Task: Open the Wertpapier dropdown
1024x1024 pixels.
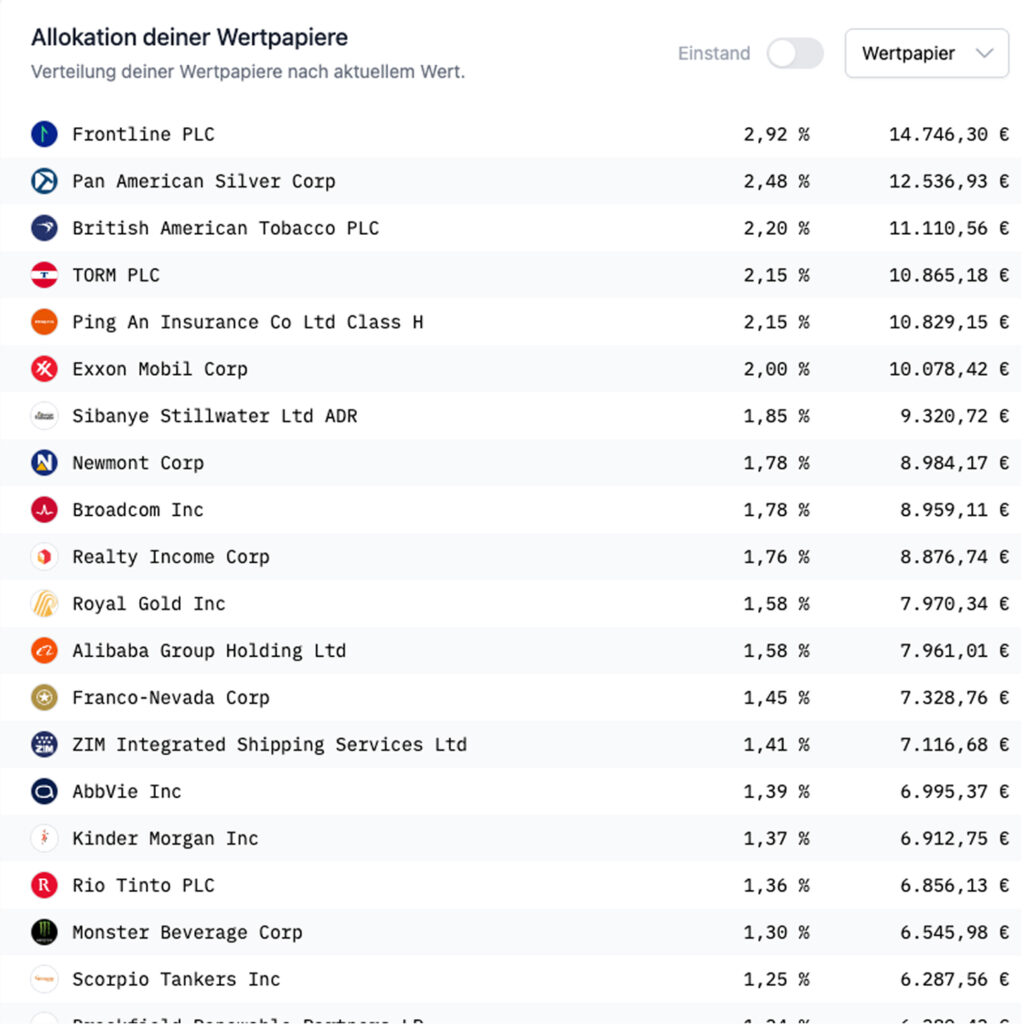Action: (x=926, y=54)
